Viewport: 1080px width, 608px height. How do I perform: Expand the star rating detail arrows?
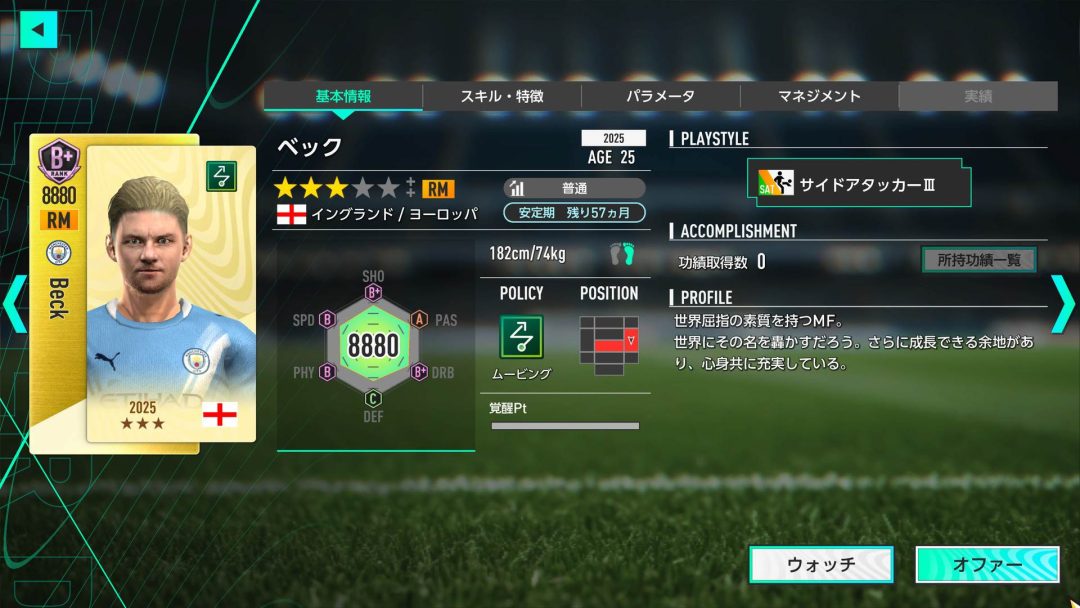coord(411,187)
